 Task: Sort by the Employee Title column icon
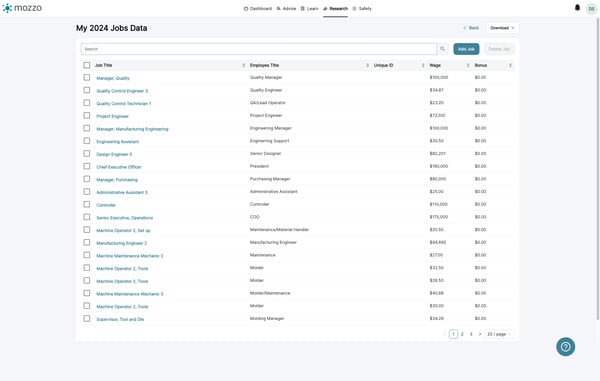pos(367,65)
